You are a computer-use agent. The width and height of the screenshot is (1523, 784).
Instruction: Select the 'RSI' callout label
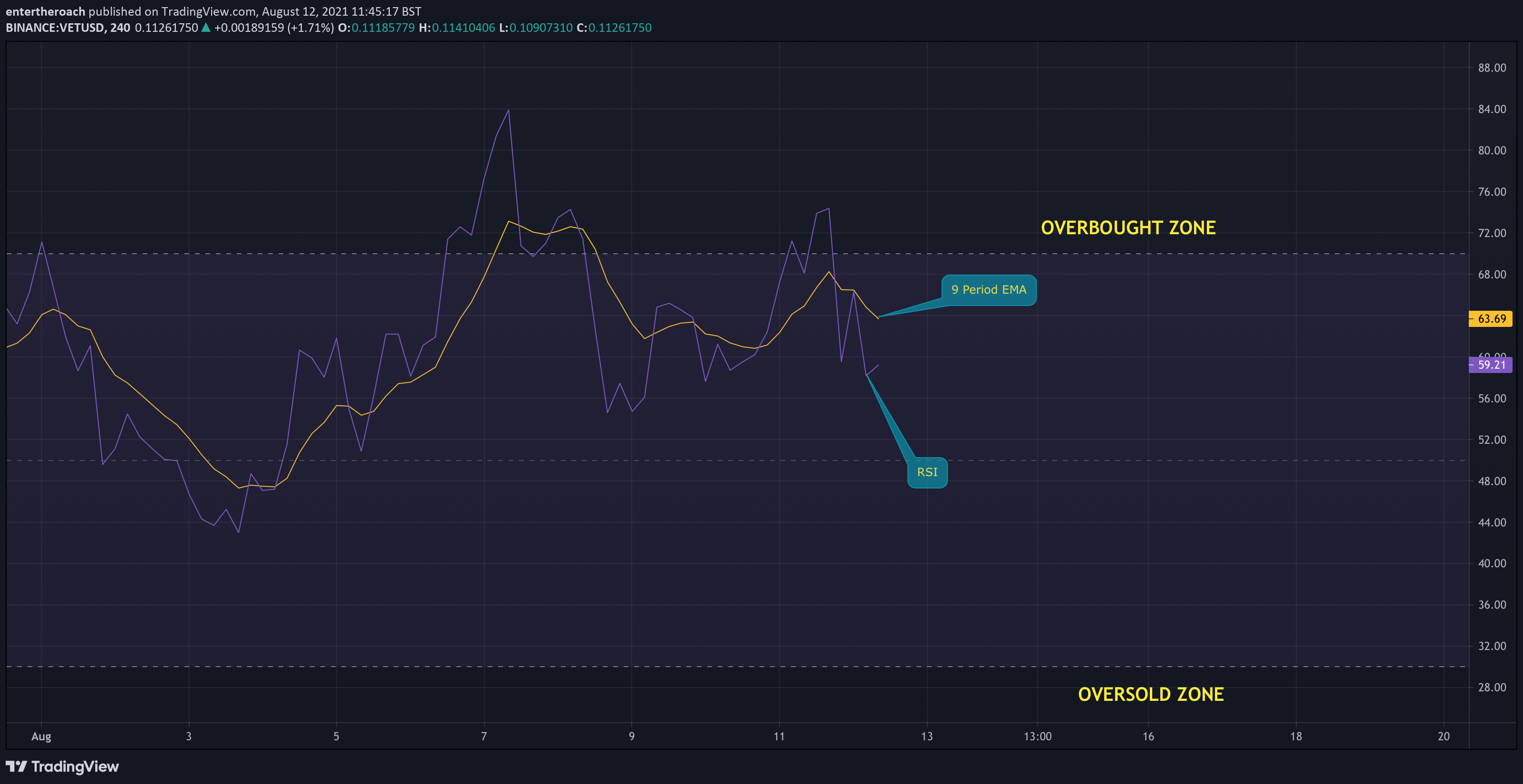(x=927, y=472)
